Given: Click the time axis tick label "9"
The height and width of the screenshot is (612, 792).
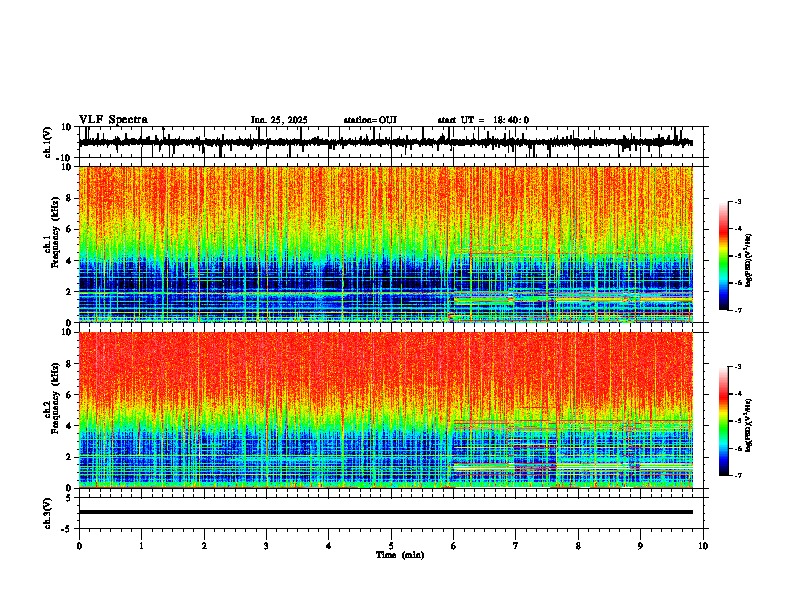Looking at the screenshot, I should tap(640, 546).
